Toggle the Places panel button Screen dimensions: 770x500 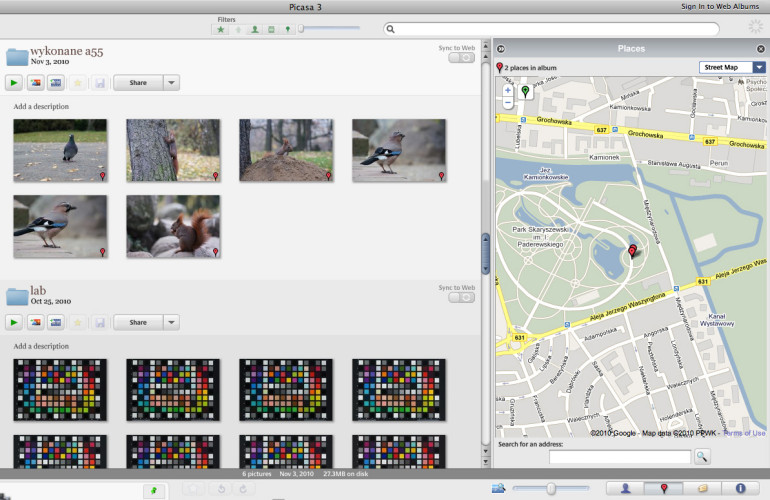663,488
